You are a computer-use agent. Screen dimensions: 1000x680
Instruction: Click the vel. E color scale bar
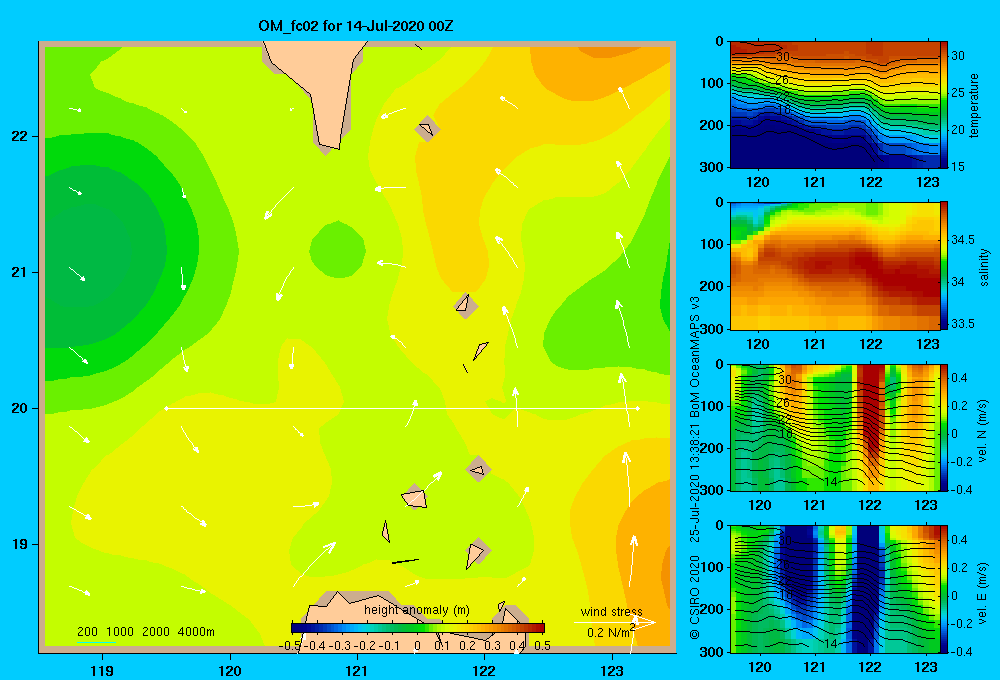point(944,589)
